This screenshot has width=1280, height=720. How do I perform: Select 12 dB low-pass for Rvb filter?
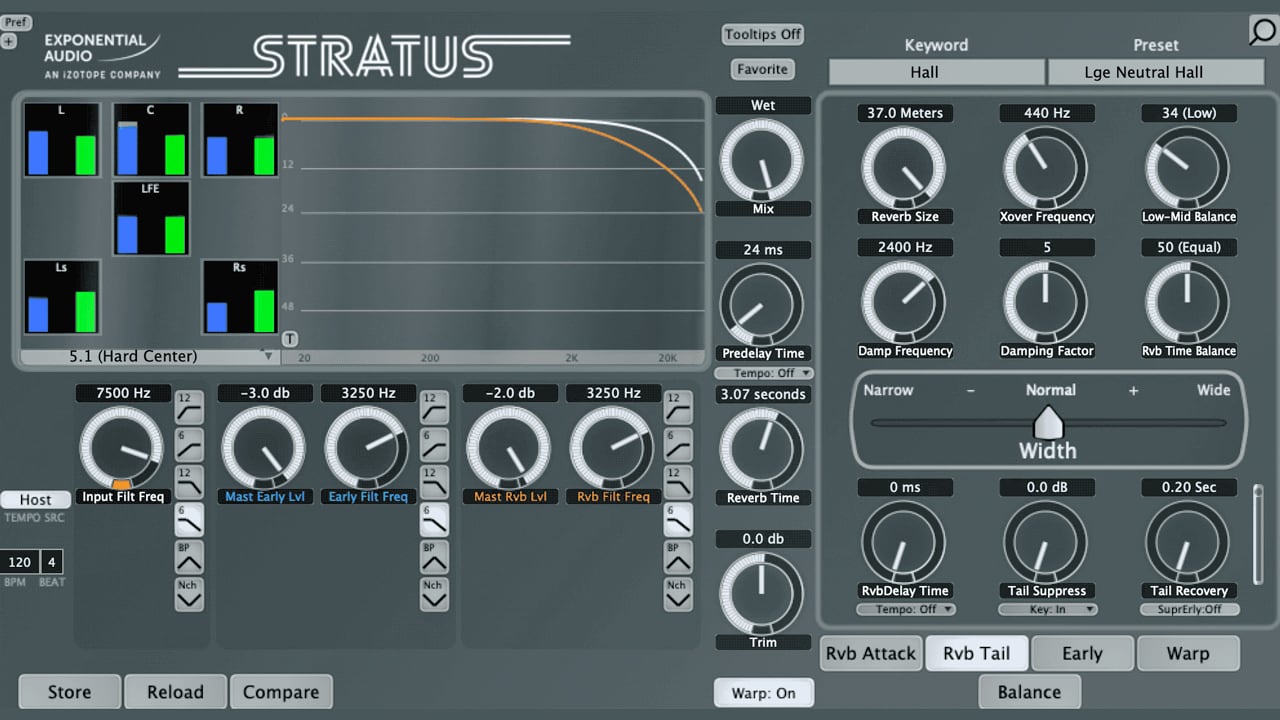[x=678, y=482]
